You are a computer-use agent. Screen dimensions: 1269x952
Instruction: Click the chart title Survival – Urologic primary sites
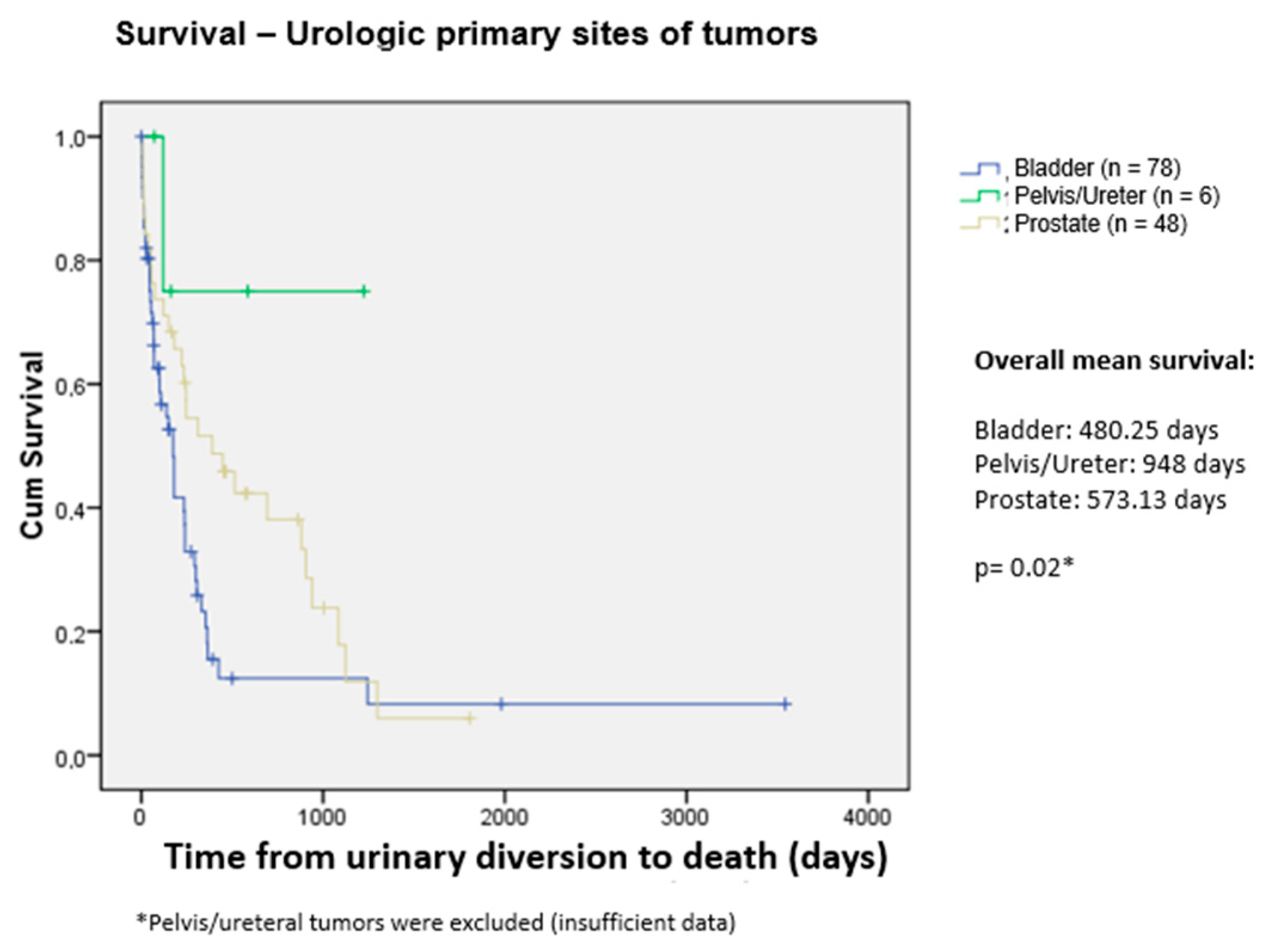point(466,35)
